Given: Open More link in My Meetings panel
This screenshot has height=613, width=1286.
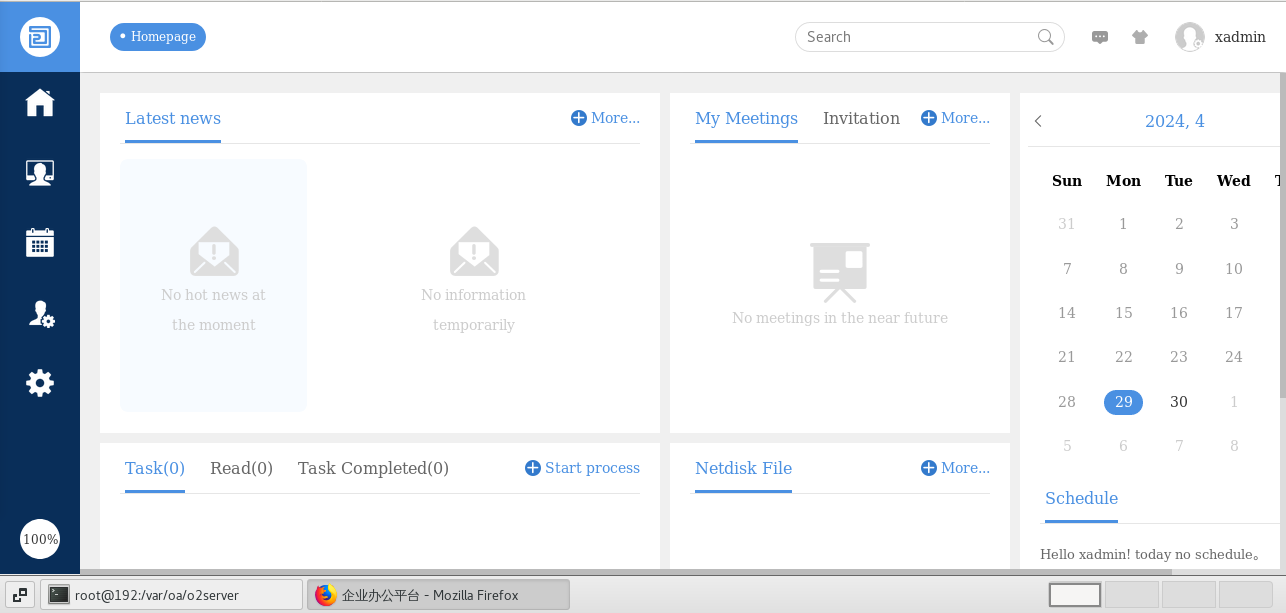Looking at the screenshot, I should point(965,118).
